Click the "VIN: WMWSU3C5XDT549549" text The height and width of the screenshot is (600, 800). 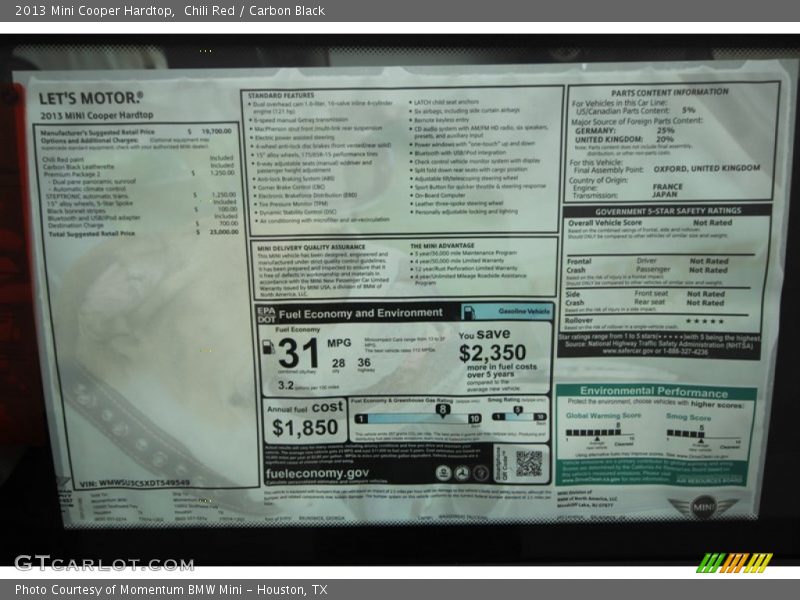click(135, 483)
